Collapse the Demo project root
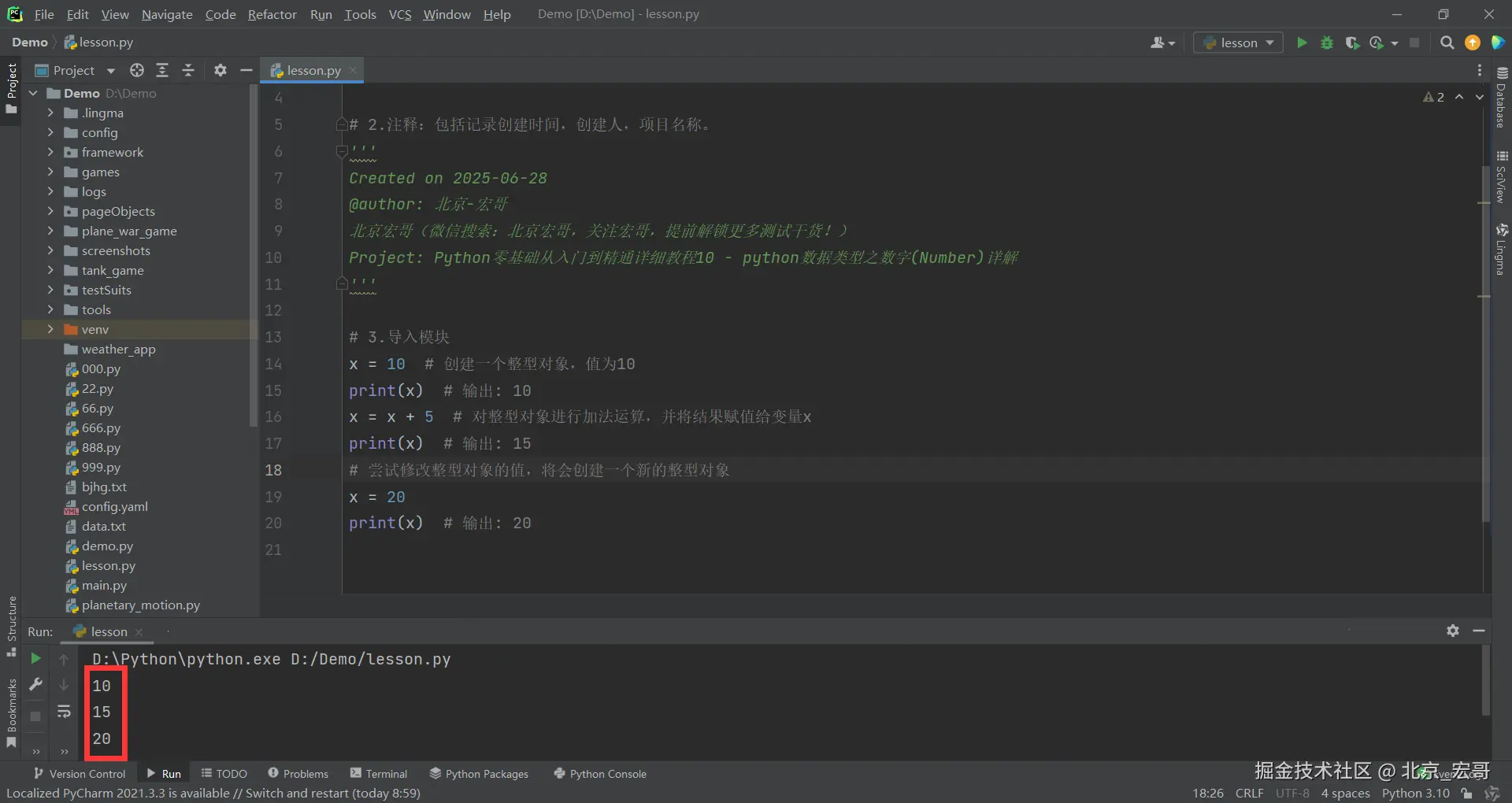The image size is (1512, 803). [x=34, y=93]
